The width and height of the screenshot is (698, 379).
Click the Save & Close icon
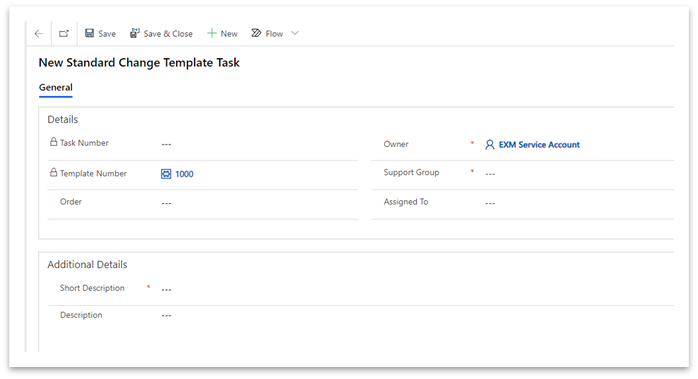pyautogui.click(x=134, y=33)
